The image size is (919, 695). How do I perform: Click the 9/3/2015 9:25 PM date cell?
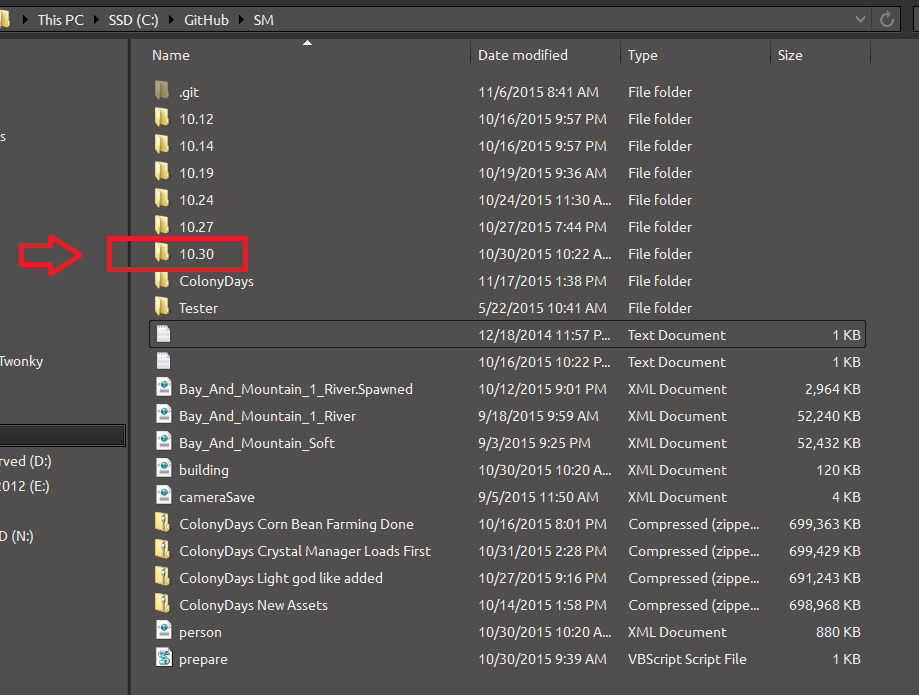tap(534, 443)
